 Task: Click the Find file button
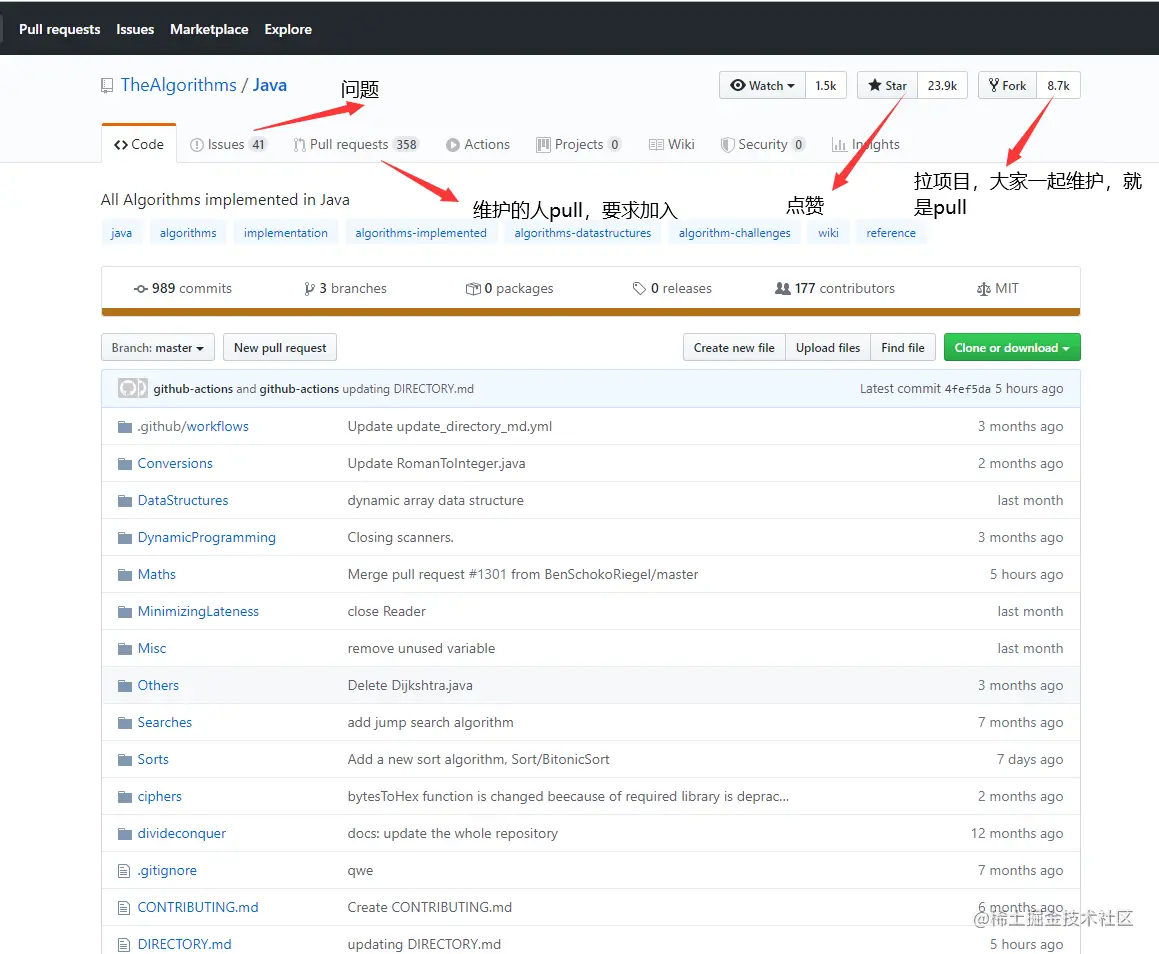tap(903, 347)
